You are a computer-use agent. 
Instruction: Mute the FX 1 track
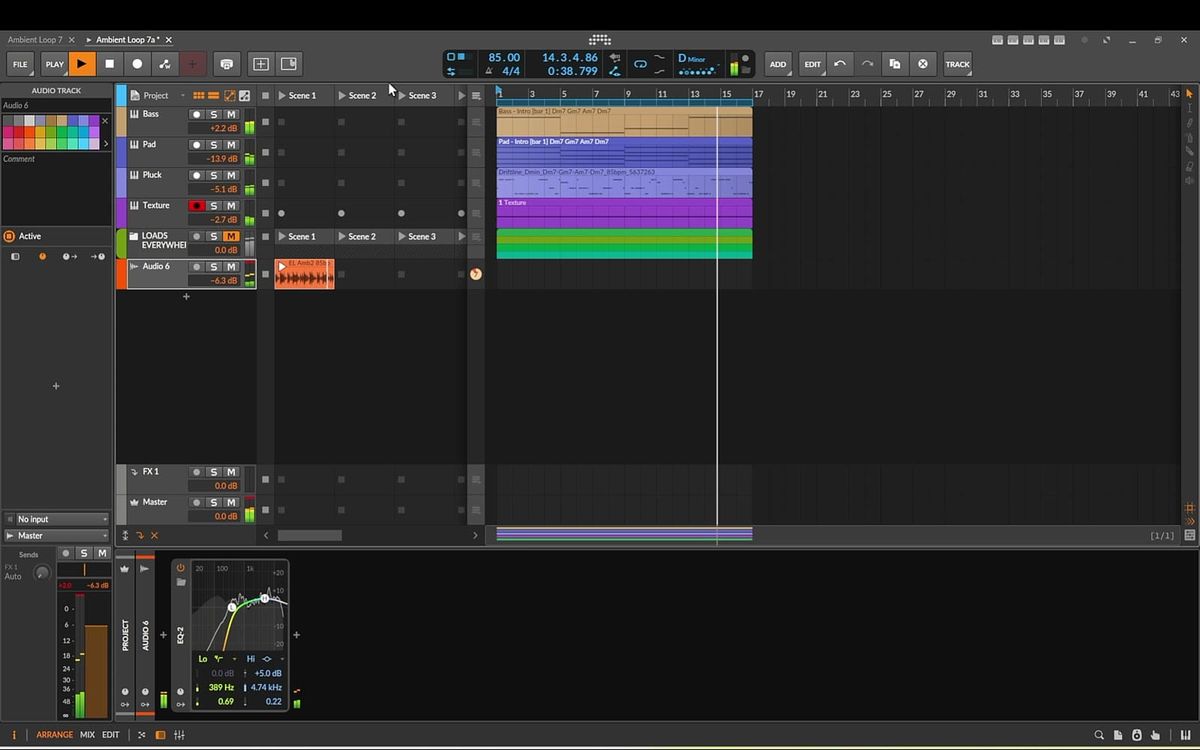click(231, 472)
